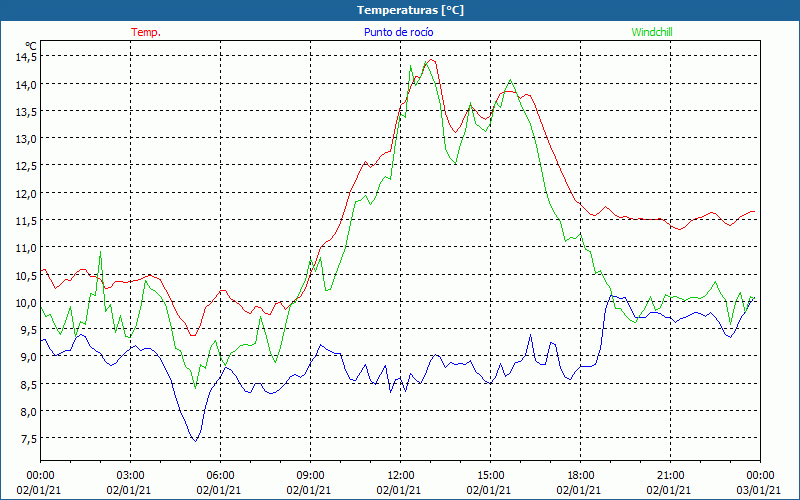
Task: Click the 11,0 y-axis value
Action: pos(26,248)
